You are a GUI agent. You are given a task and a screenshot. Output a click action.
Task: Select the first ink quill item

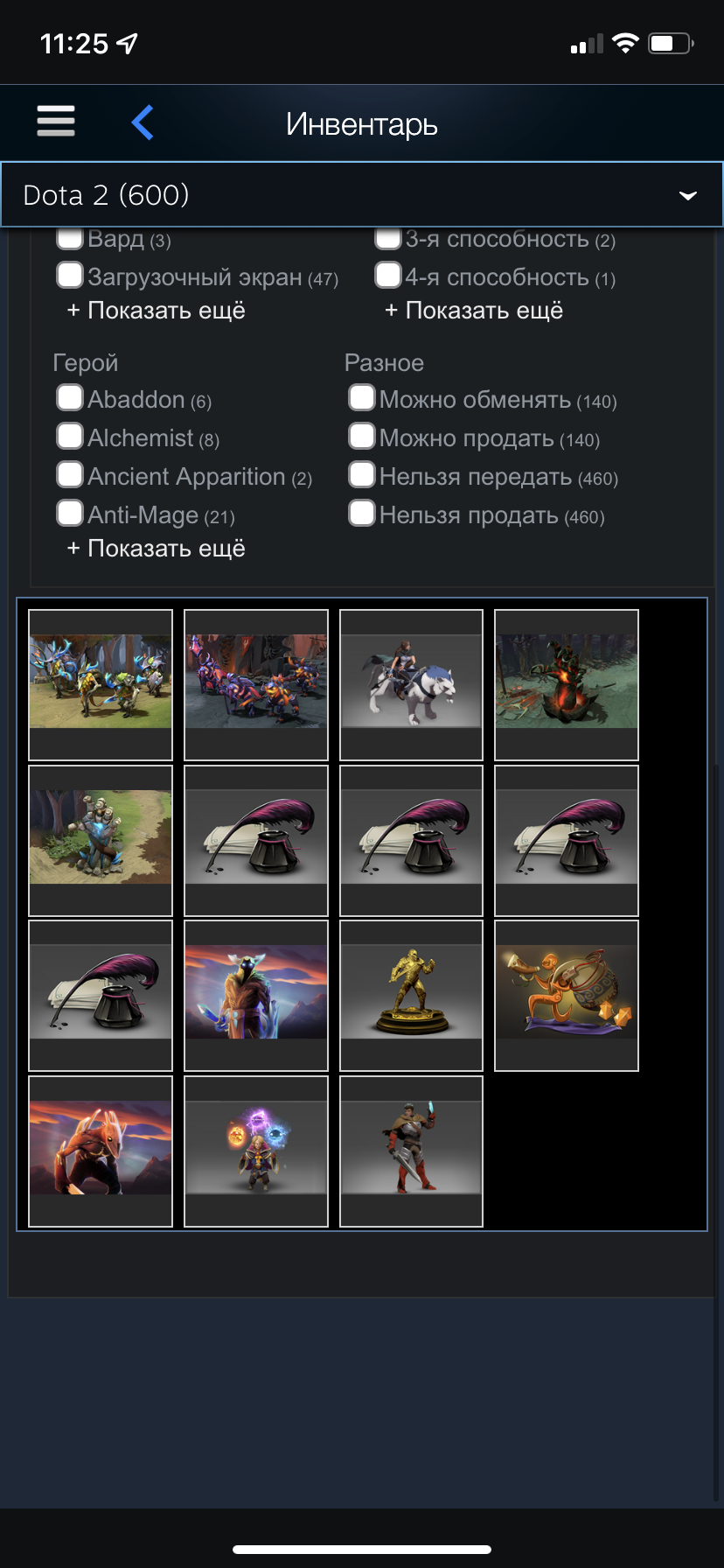[256, 840]
